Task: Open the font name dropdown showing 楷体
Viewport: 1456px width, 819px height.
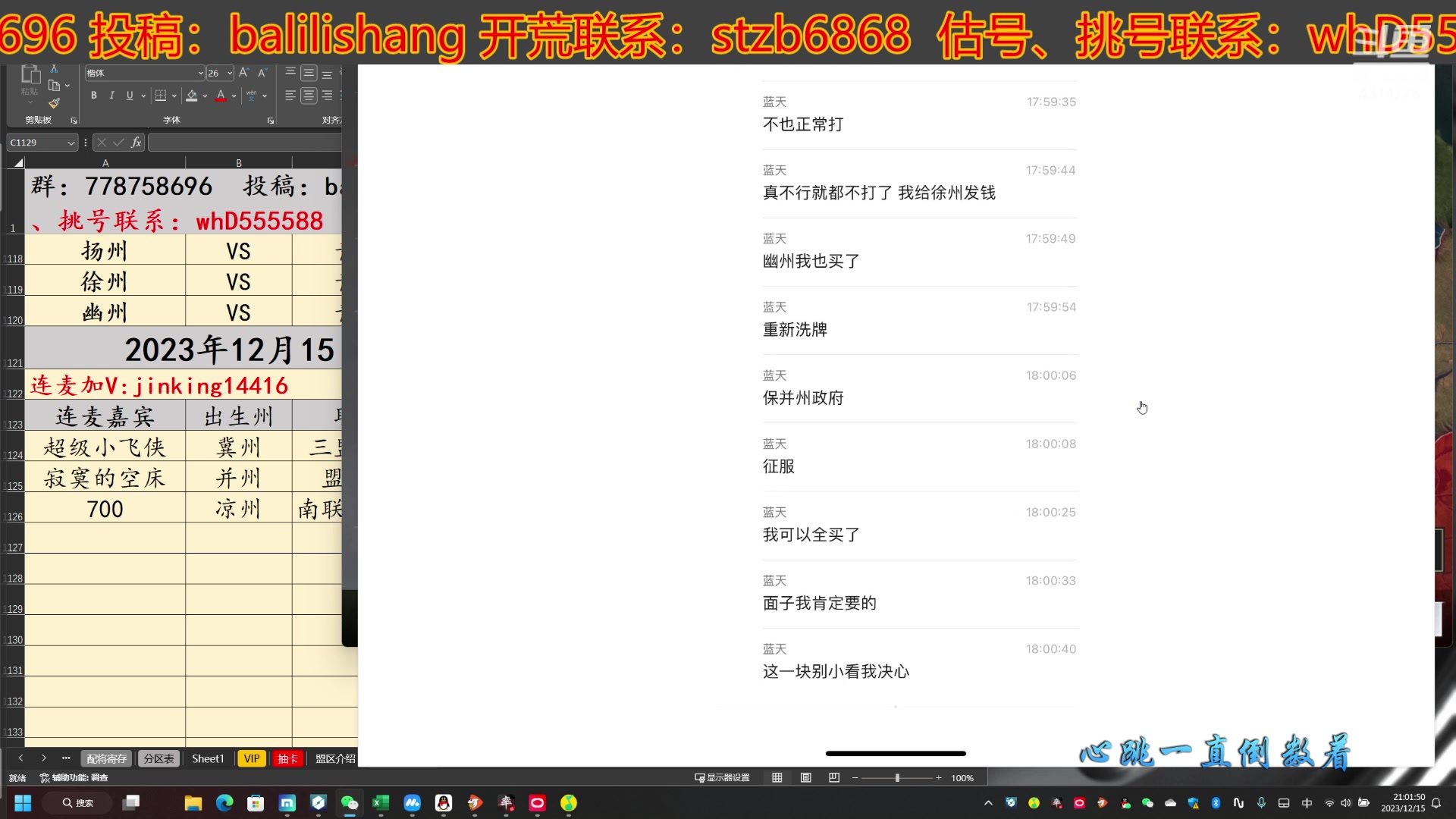Action: coord(201,74)
